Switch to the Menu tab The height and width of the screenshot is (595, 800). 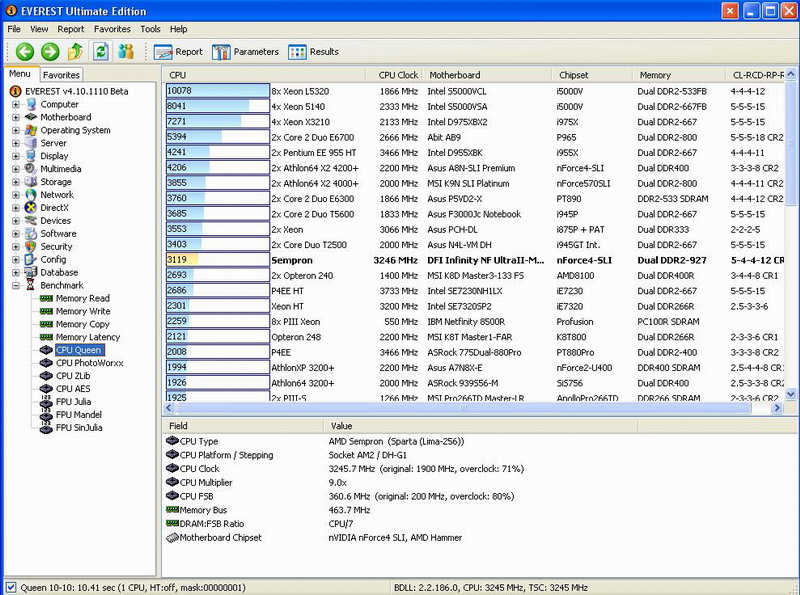[20, 73]
